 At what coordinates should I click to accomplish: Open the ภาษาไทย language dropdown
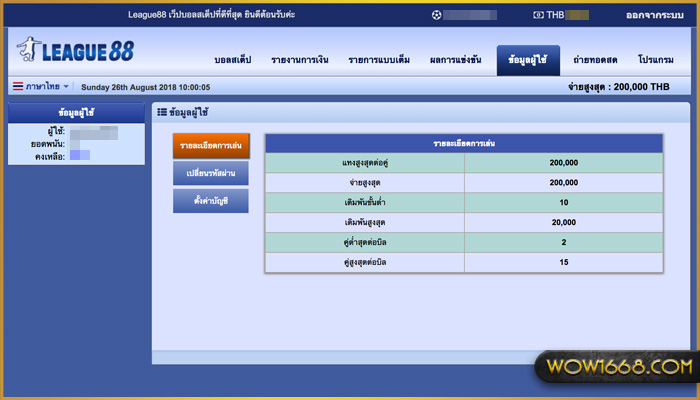[42, 87]
